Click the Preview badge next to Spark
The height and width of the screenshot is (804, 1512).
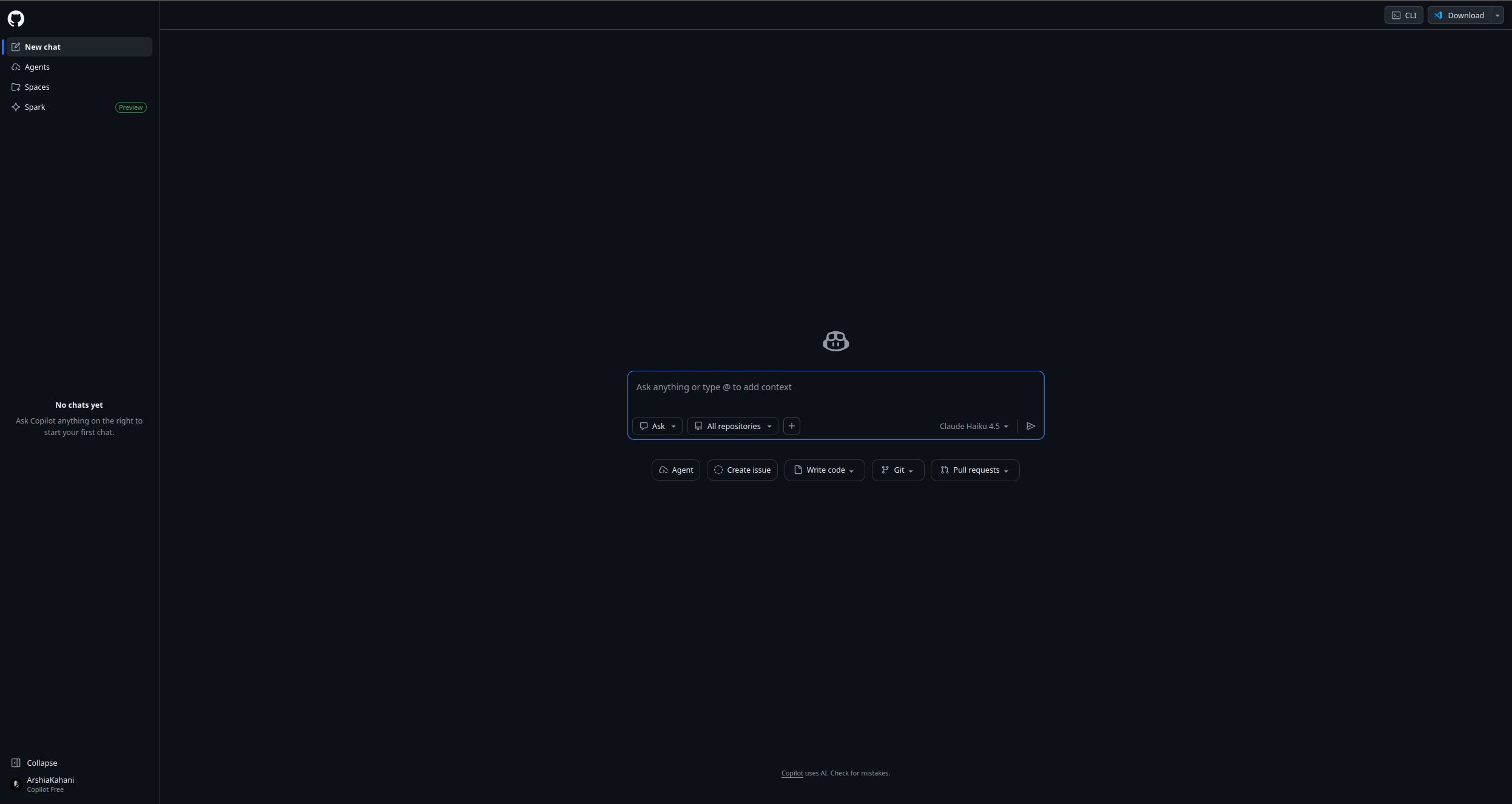pyautogui.click(x=130, y=107)
